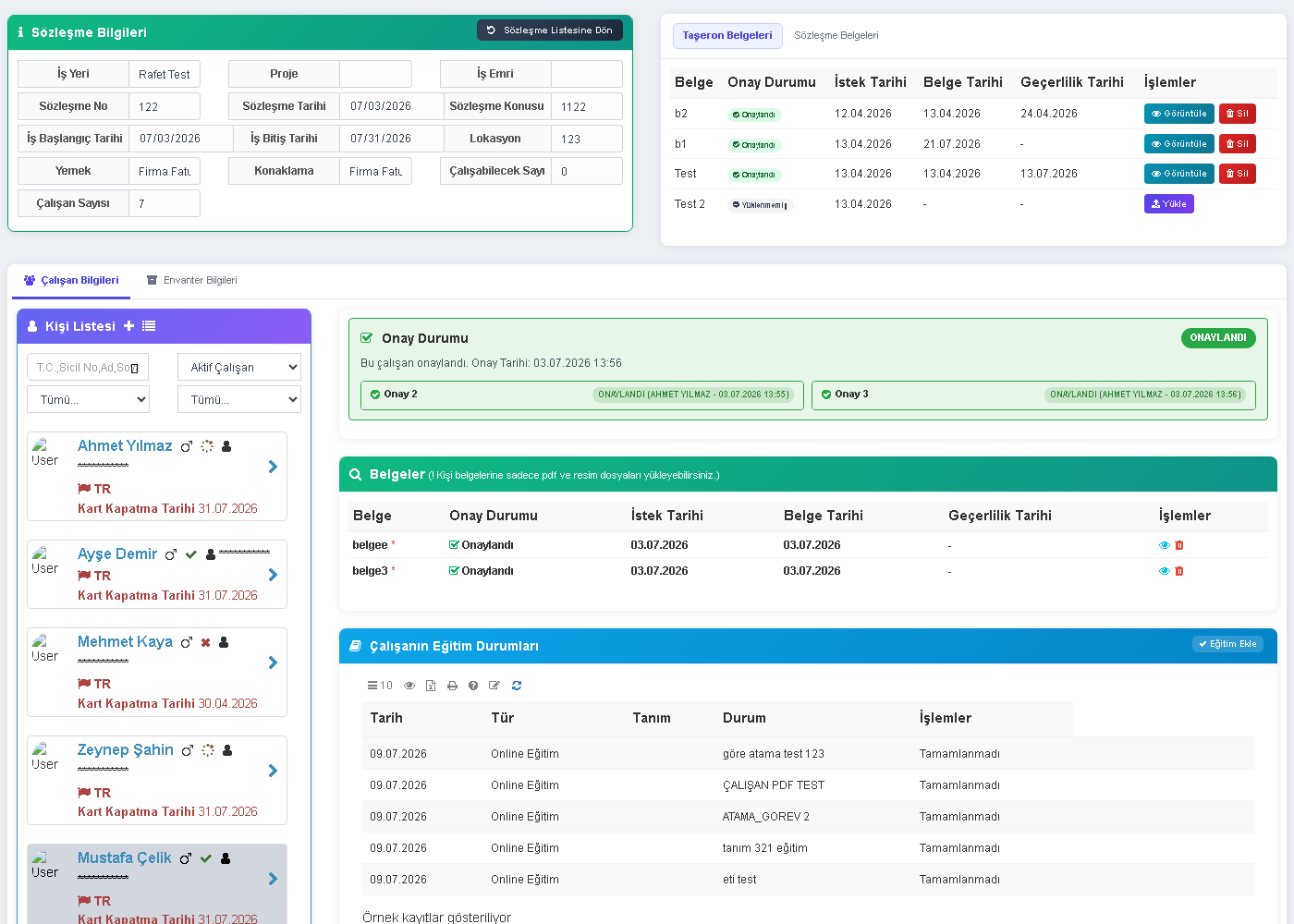Open the Aktif Çalışan dropdown
The image size is (1294, 924).
tap(239, 367)
